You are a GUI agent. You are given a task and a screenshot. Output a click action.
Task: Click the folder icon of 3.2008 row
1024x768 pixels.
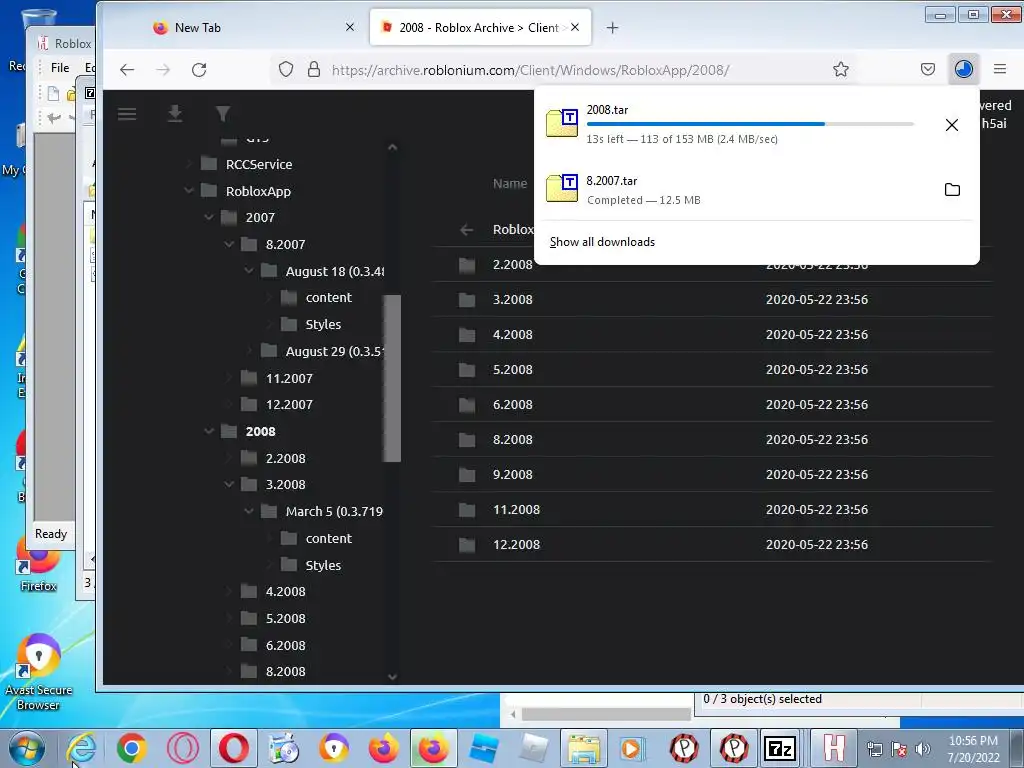coord(467,300)
